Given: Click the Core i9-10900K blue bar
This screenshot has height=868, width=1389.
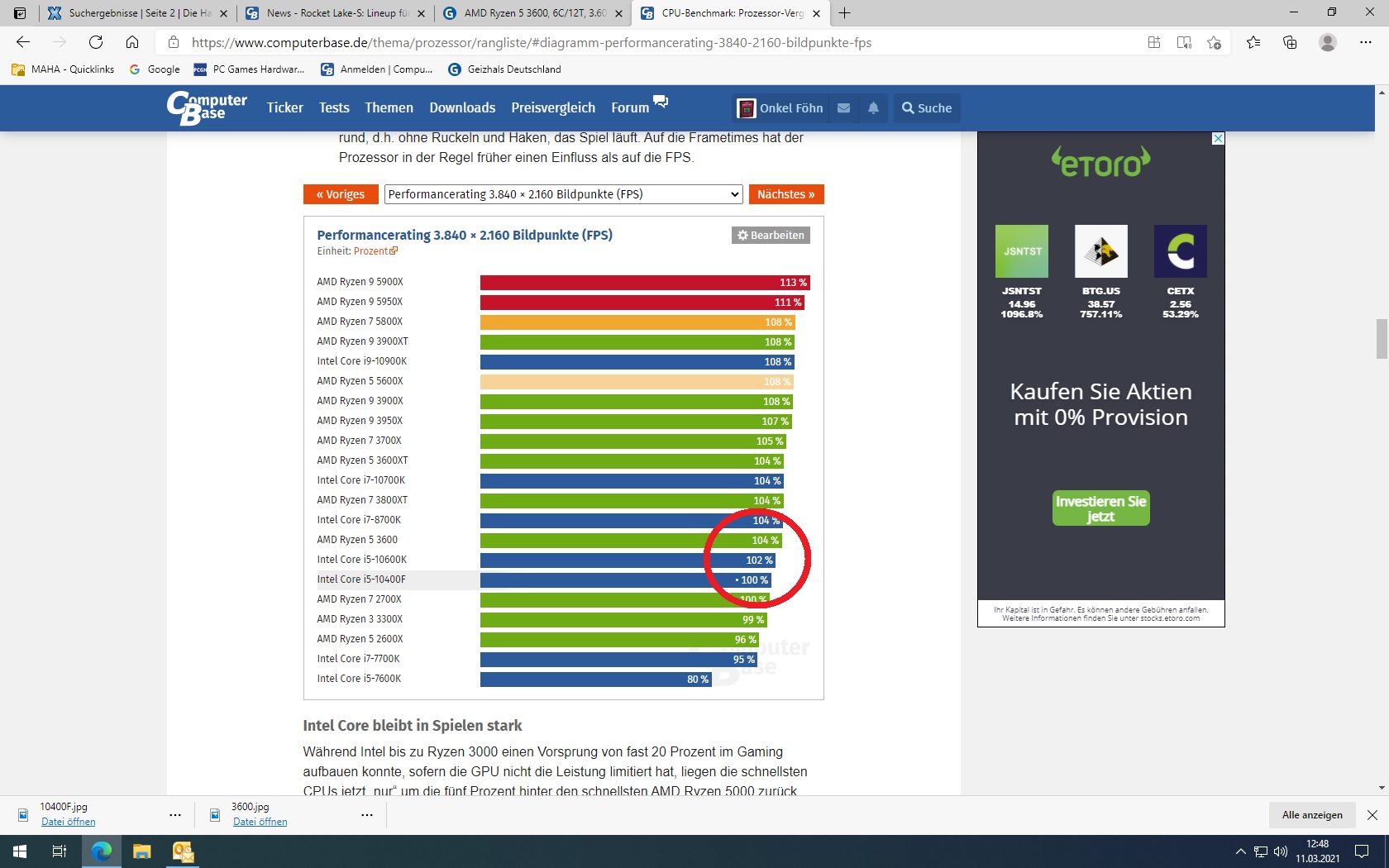Looking at the screenshot, I should [637, 362].
